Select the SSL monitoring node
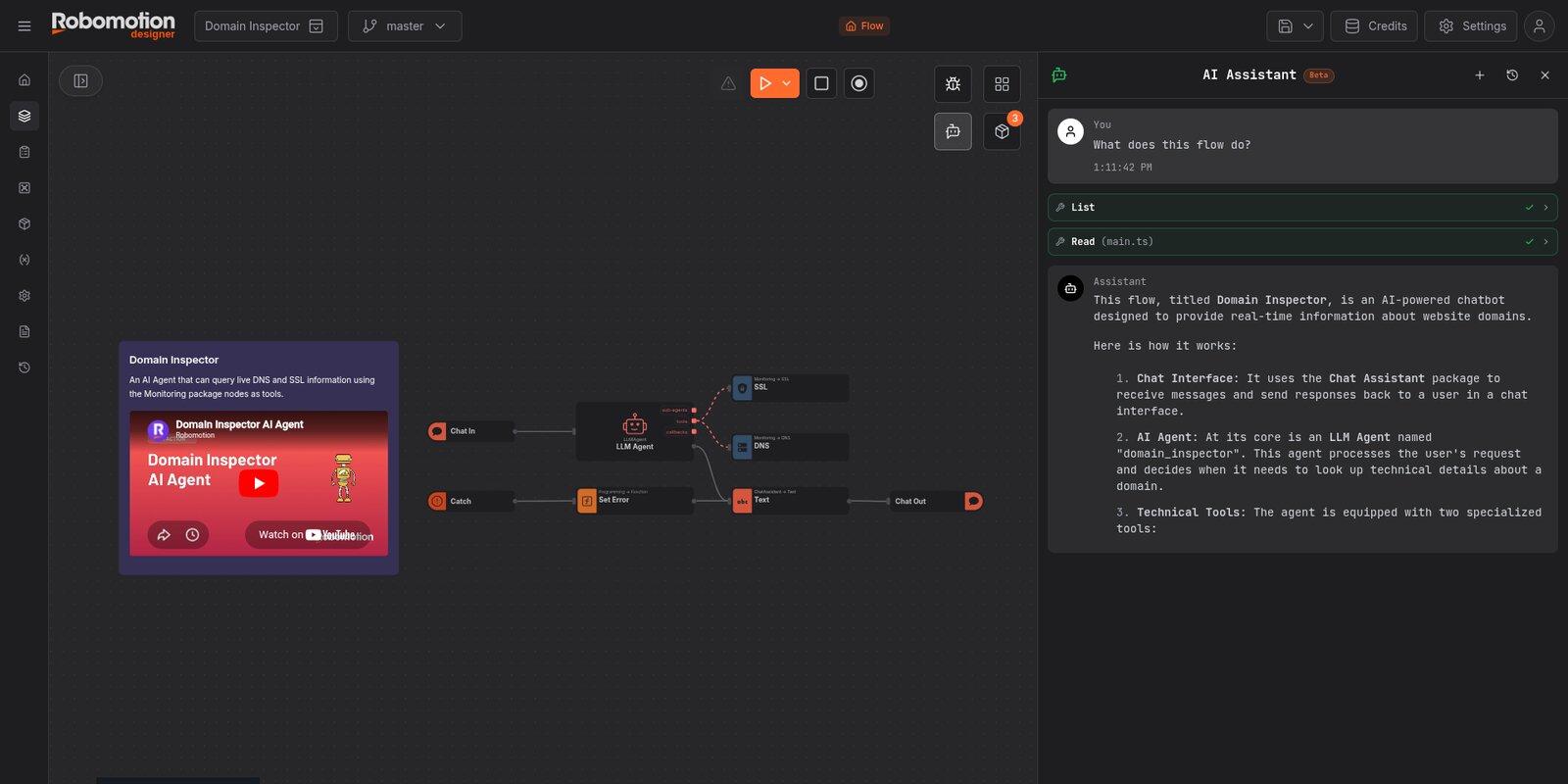 click(x=790, y=388)
